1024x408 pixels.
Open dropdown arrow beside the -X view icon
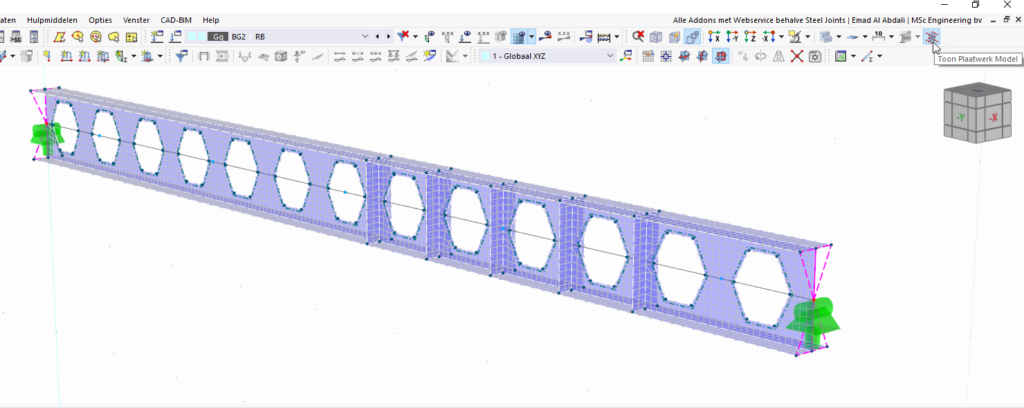coord(780,37)
